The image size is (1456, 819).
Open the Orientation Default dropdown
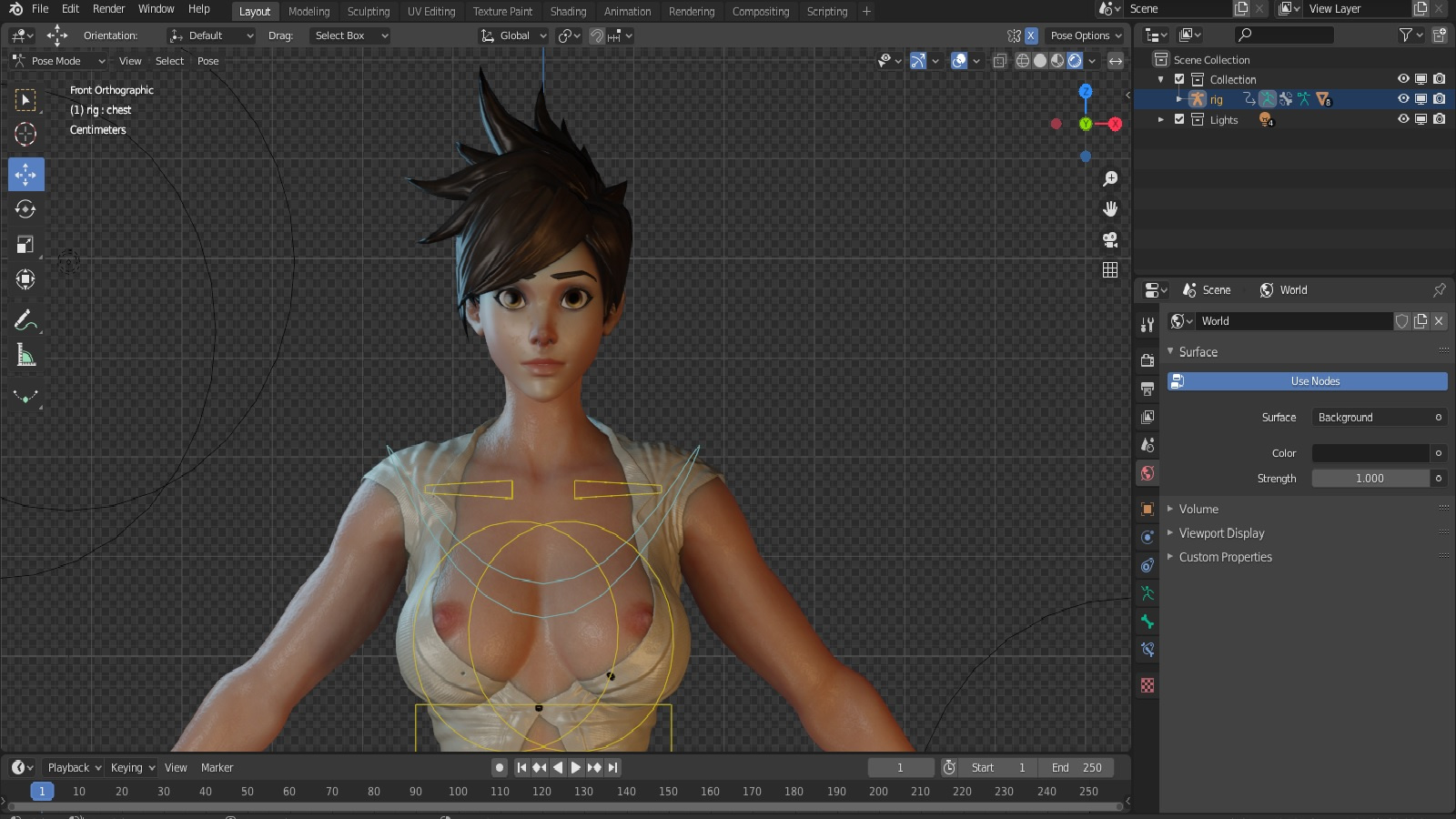pos(211,35)
